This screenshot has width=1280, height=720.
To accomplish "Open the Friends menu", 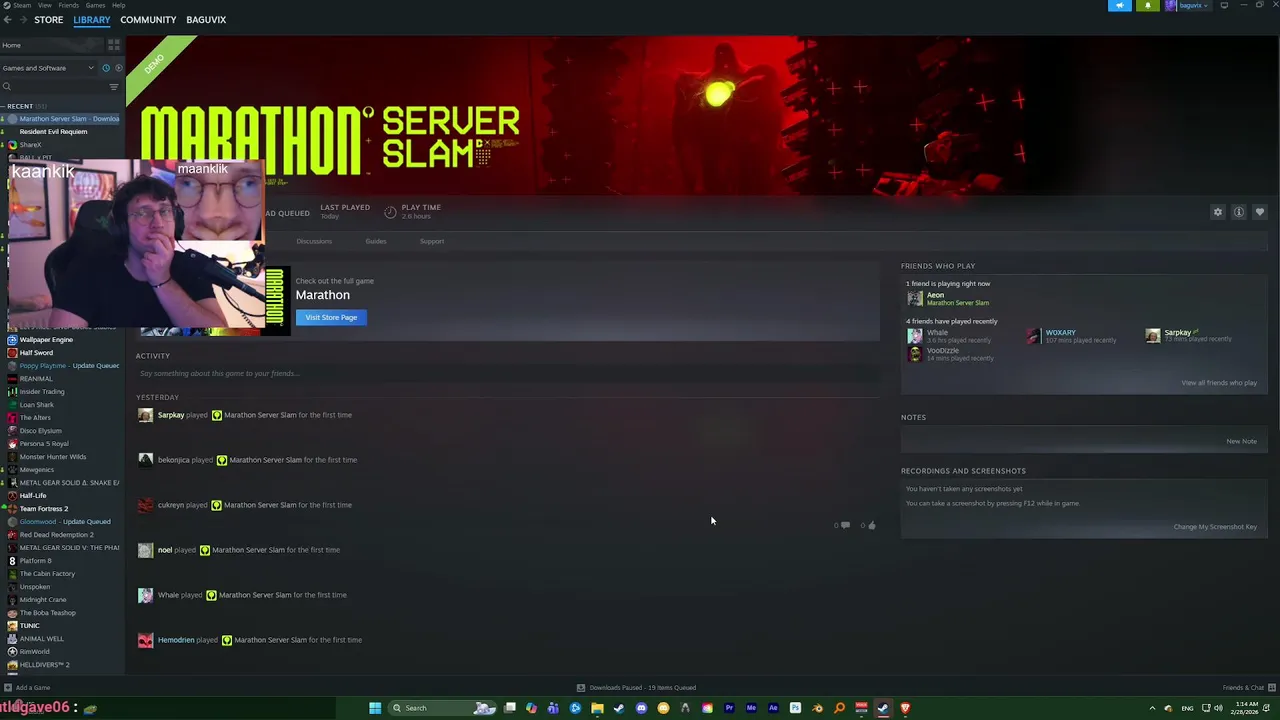I will [x=69, y=5].
